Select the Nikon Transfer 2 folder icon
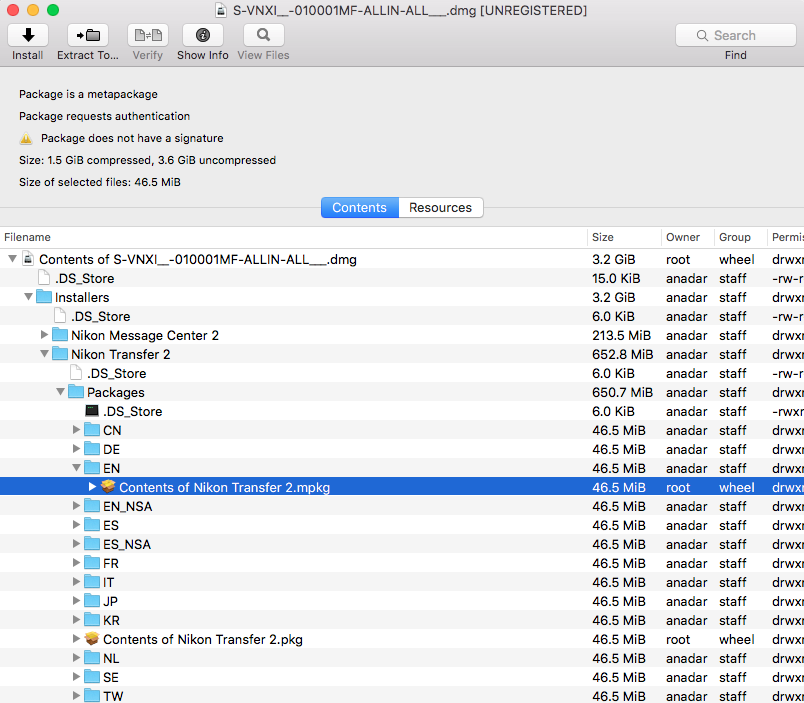 tap(60, 354)
